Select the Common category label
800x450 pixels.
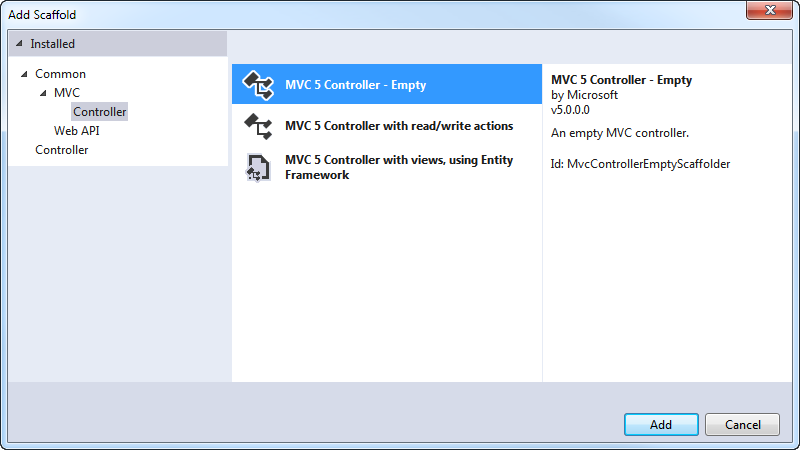[x=60, y=74]
